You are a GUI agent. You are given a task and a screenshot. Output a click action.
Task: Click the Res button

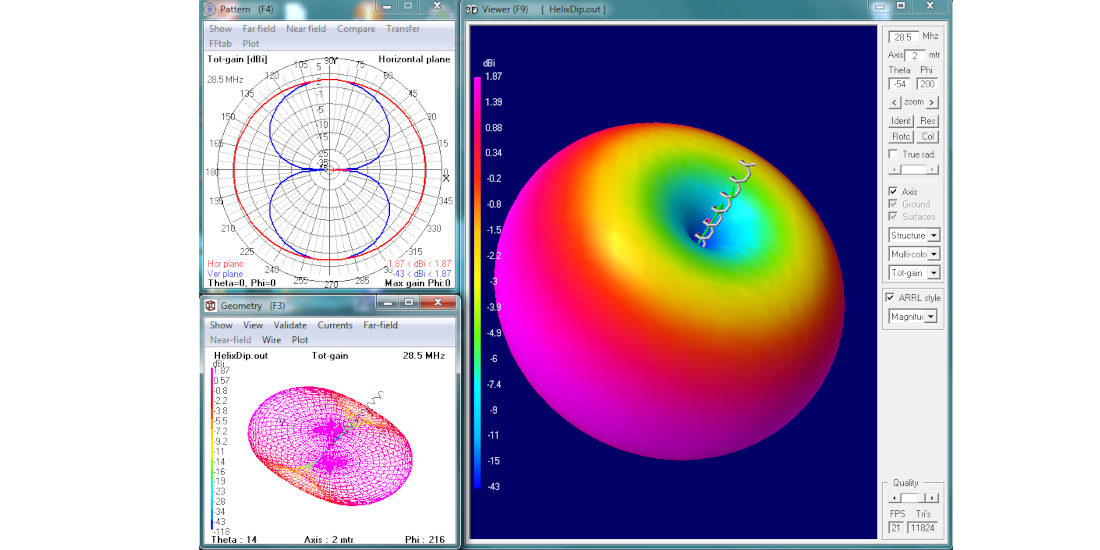coord(927,121)
